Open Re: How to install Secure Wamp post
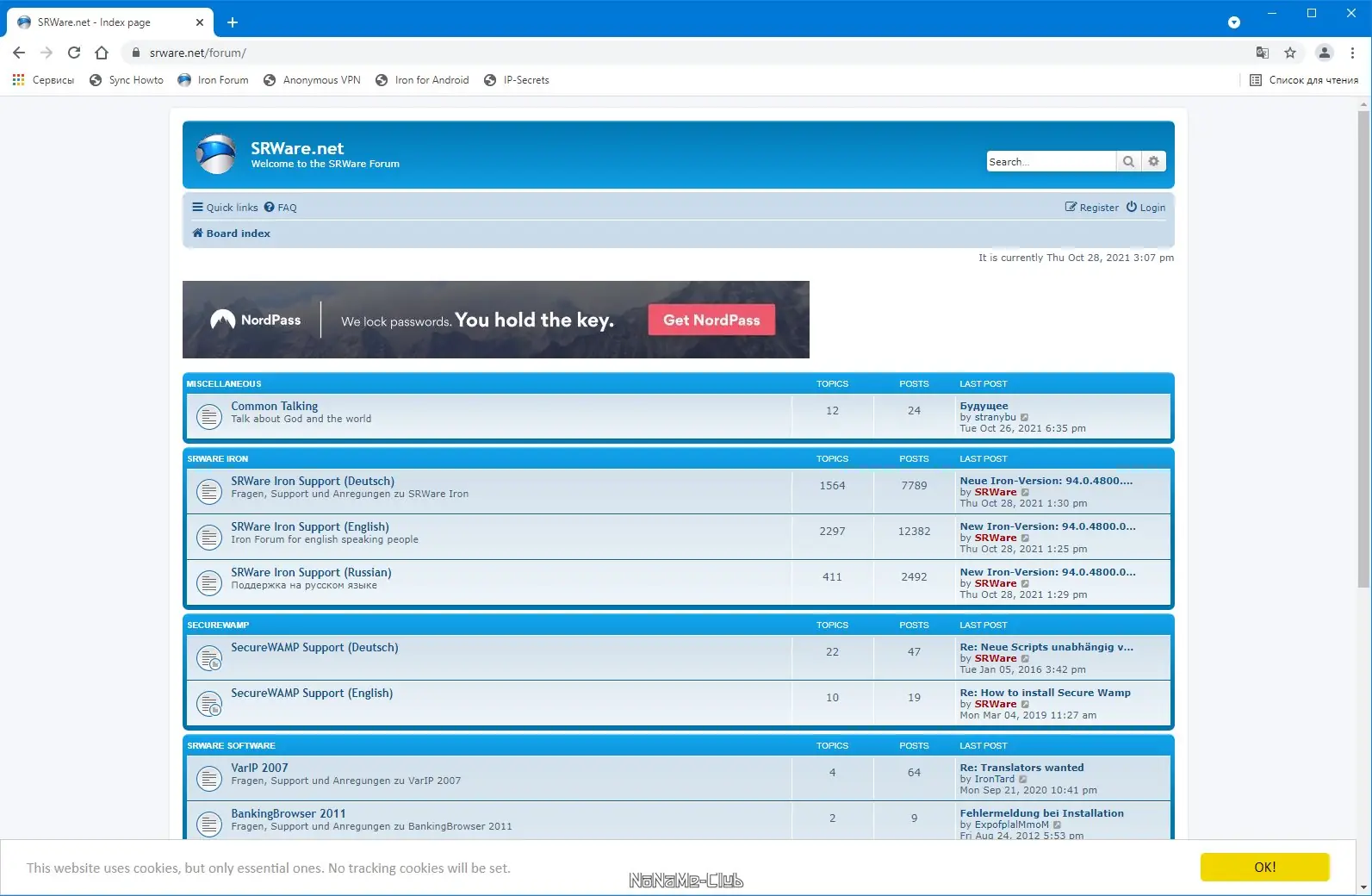Viewport: 1372px width, 896px height. (x=1045, y=693)
